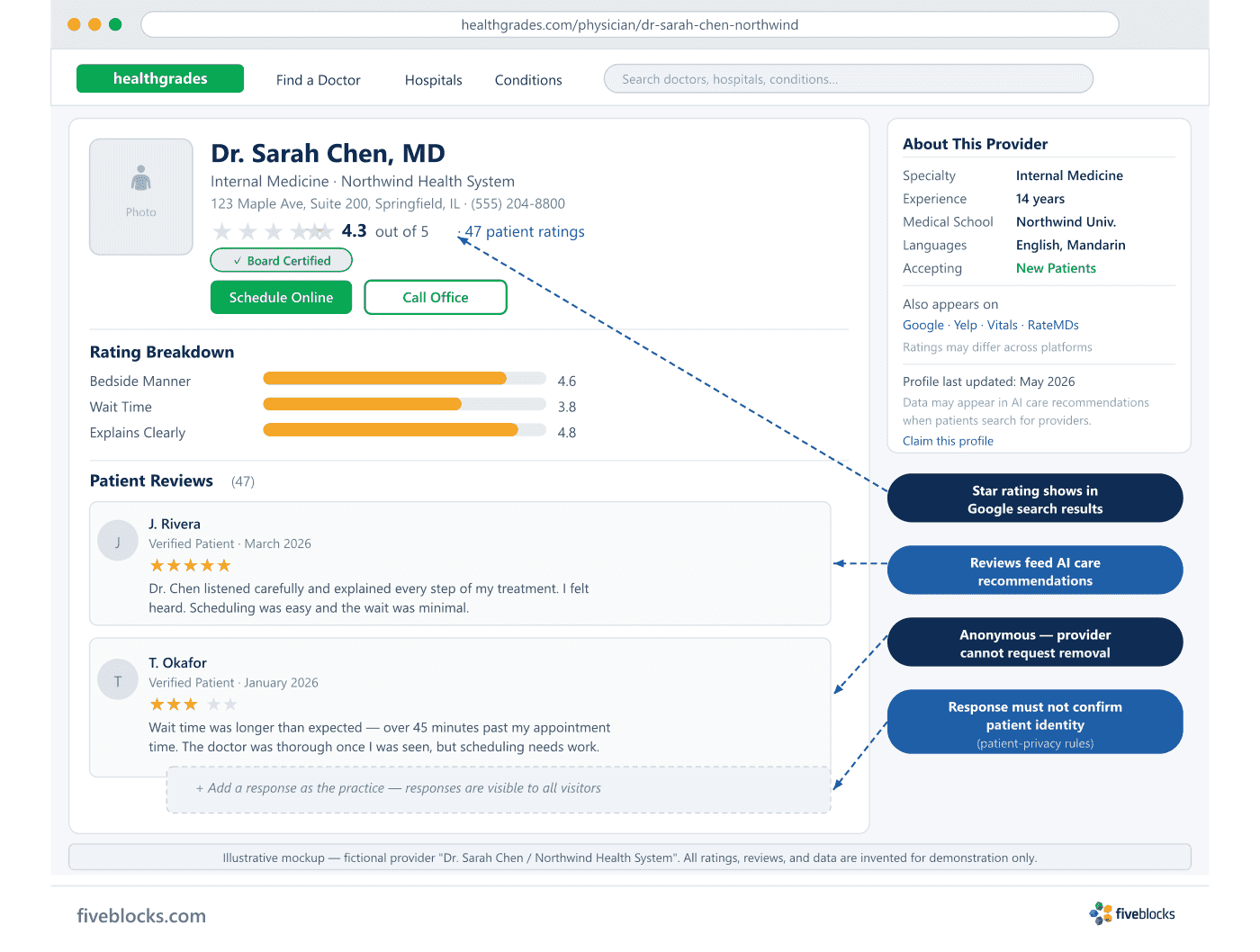Click the Dr. Sarah Chen, MD heading

(328, 154)
